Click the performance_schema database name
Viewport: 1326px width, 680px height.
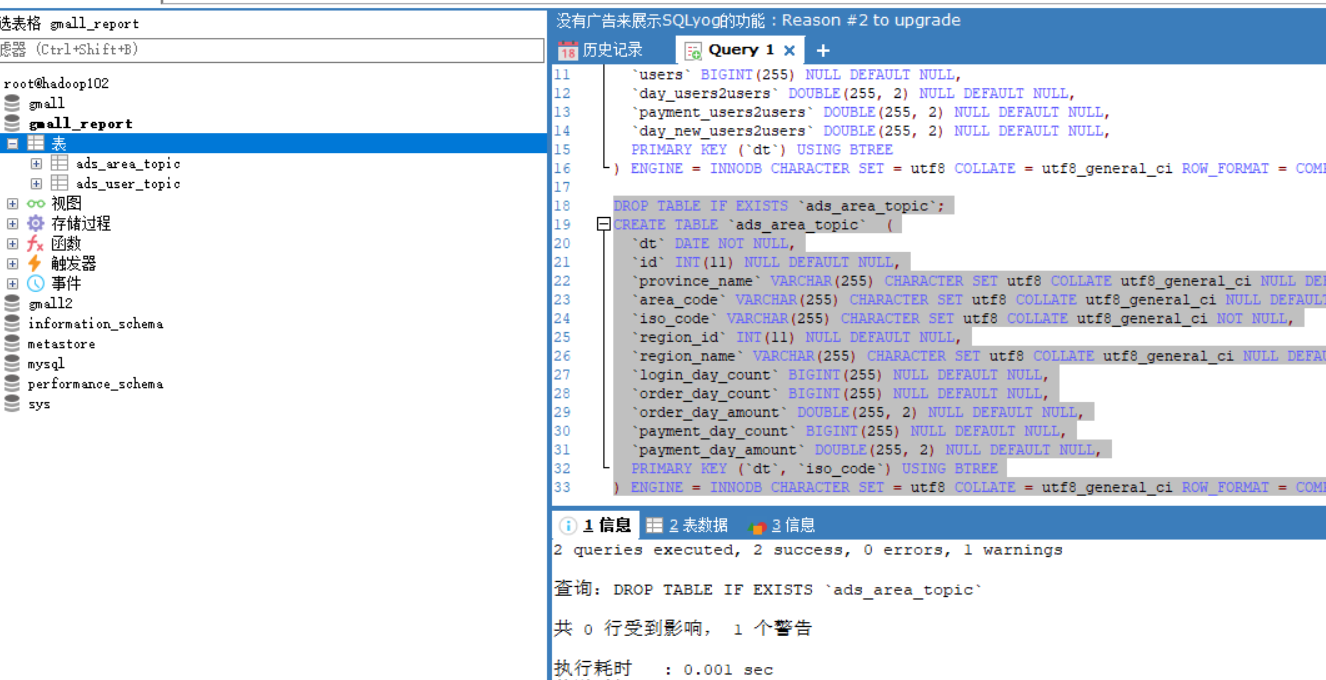[x=95, y=384]
